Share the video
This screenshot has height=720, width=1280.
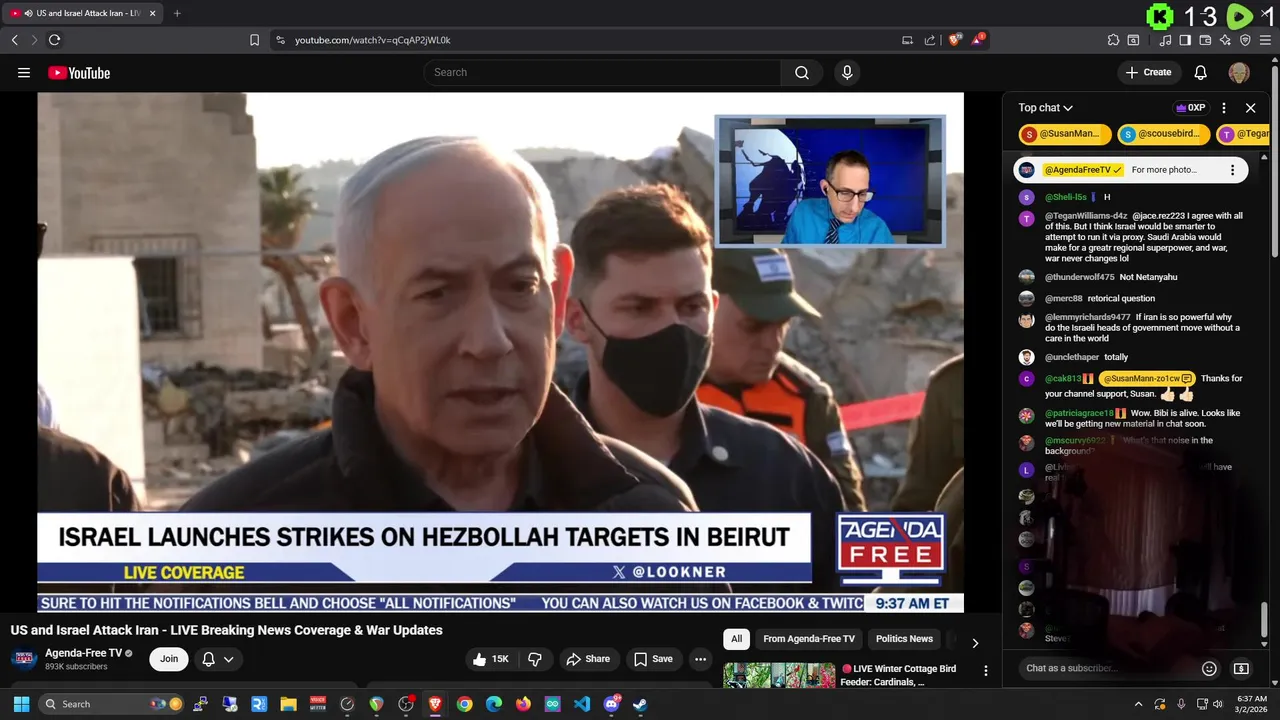[588, 659]
